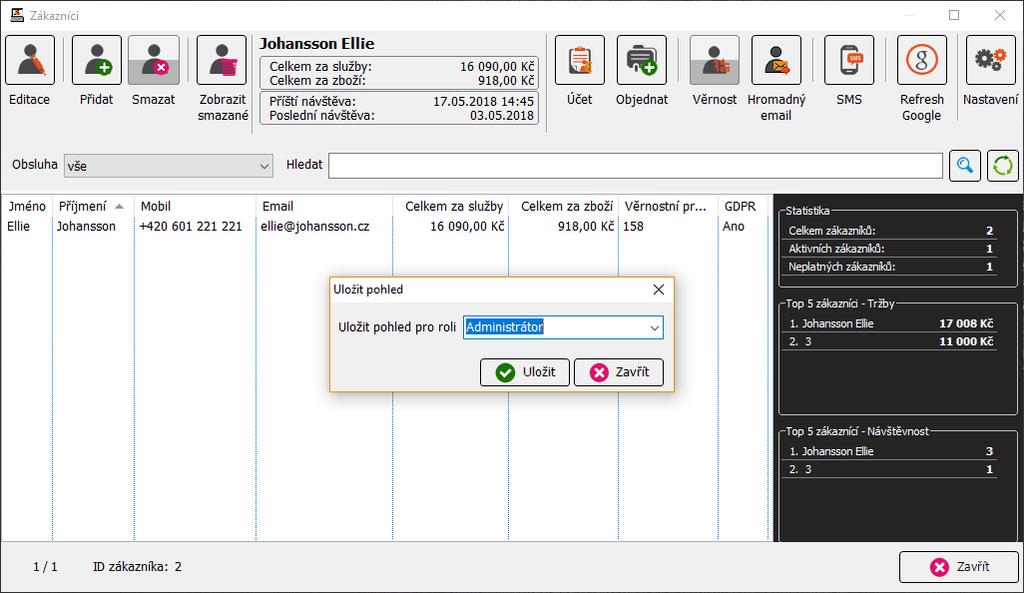Add a new customer with Přidat

pyautogui.click(x=97, y=60)
